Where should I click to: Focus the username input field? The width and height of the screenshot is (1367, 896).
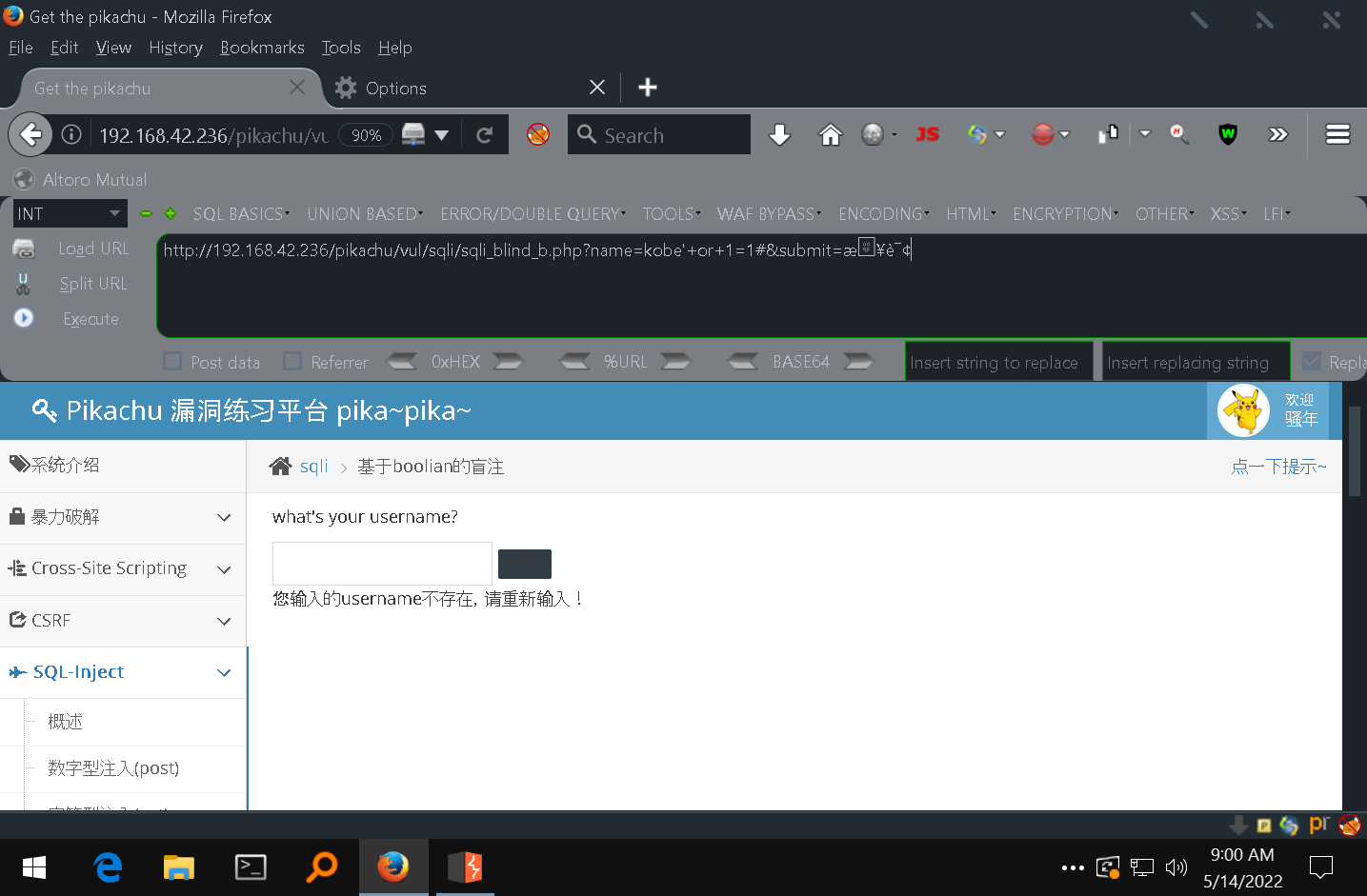(382, 564)
